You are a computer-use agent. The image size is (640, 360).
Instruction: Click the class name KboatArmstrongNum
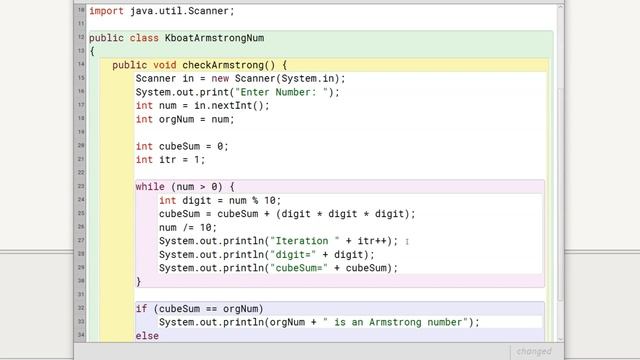[x=214, y=38]
